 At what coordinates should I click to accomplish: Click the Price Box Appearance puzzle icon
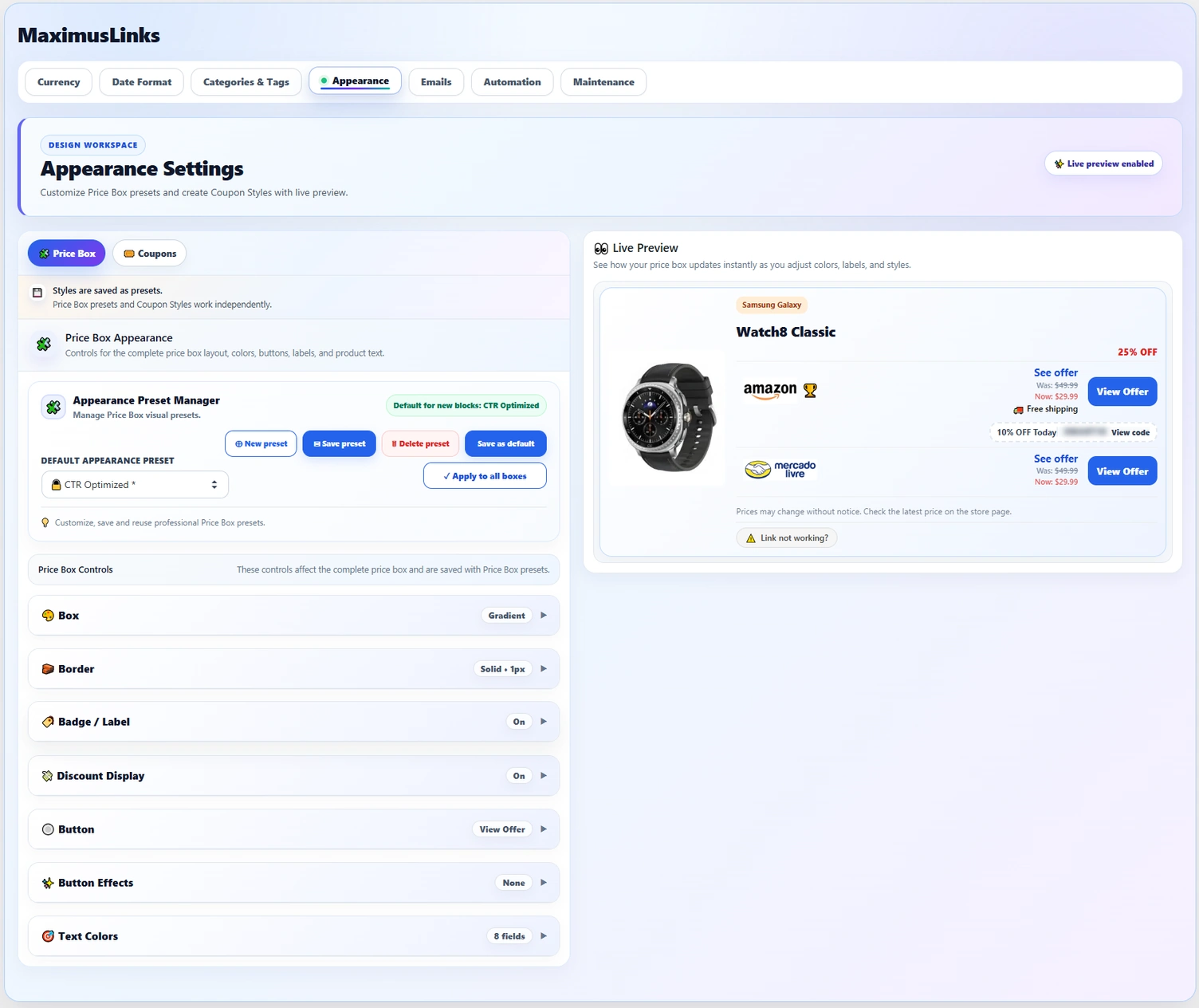[44, 345]
